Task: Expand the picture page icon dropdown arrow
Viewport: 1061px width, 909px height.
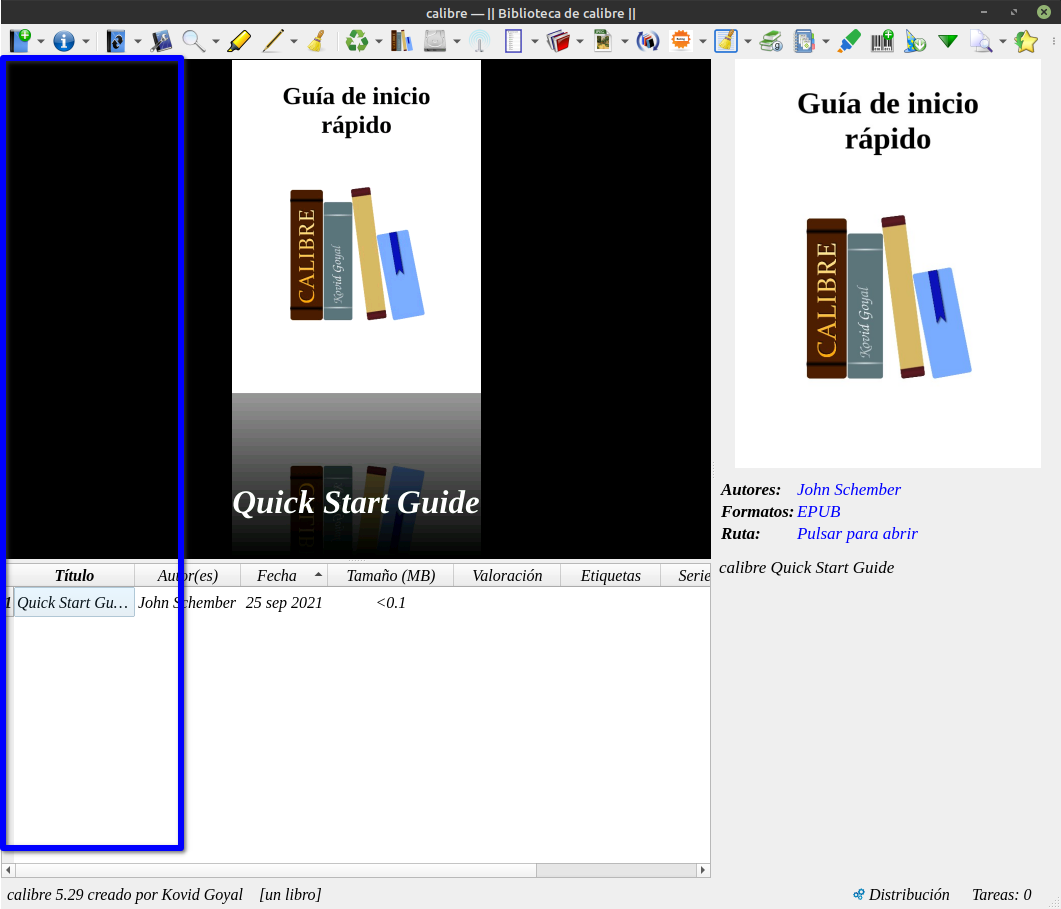Action: point(625,42)
